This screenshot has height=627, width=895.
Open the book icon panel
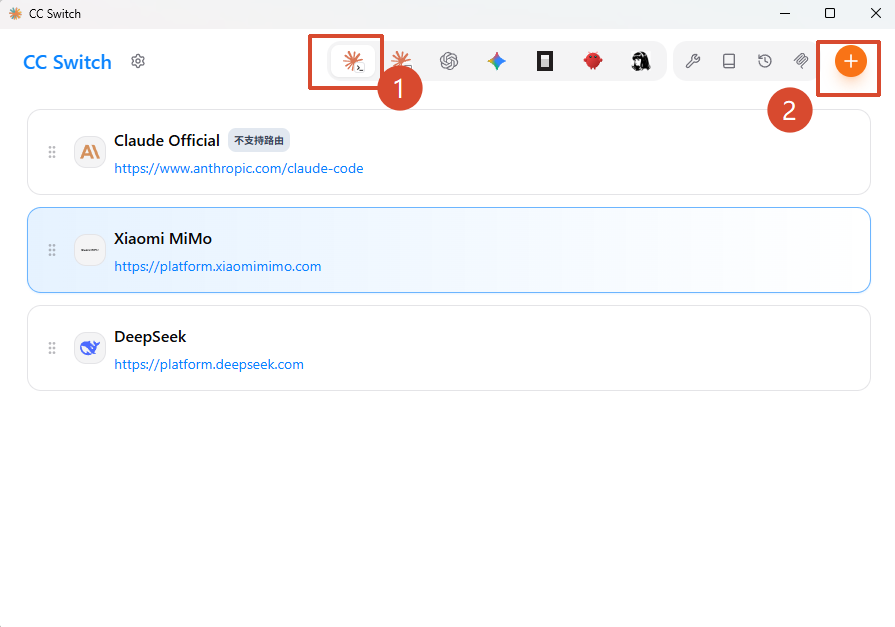729,61
